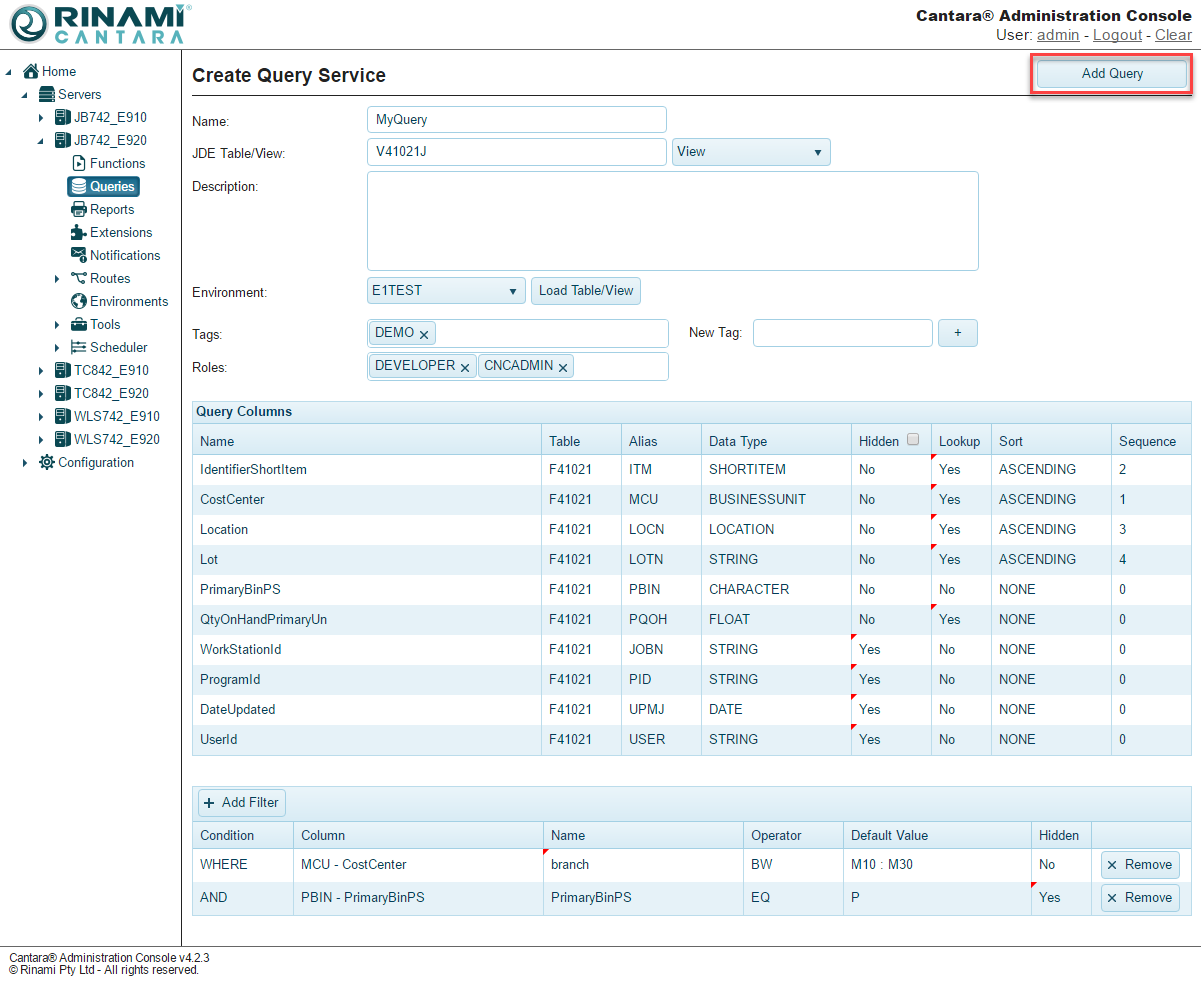Click the Notifications envelope icon
The image size is (1201, 996).
coord(79,255)
